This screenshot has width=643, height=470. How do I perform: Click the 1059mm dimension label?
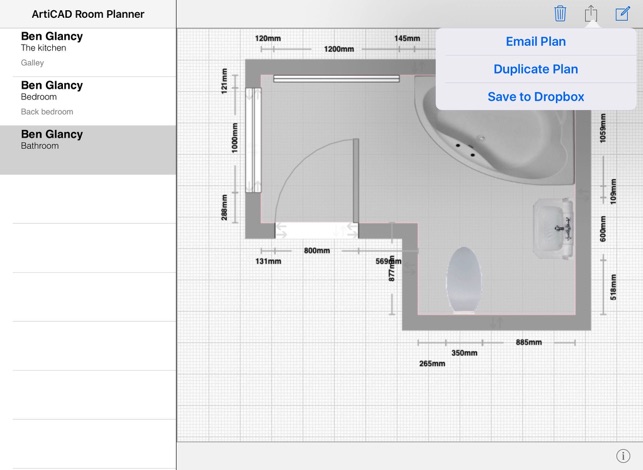pyautogui.click(x=603, y=128)
